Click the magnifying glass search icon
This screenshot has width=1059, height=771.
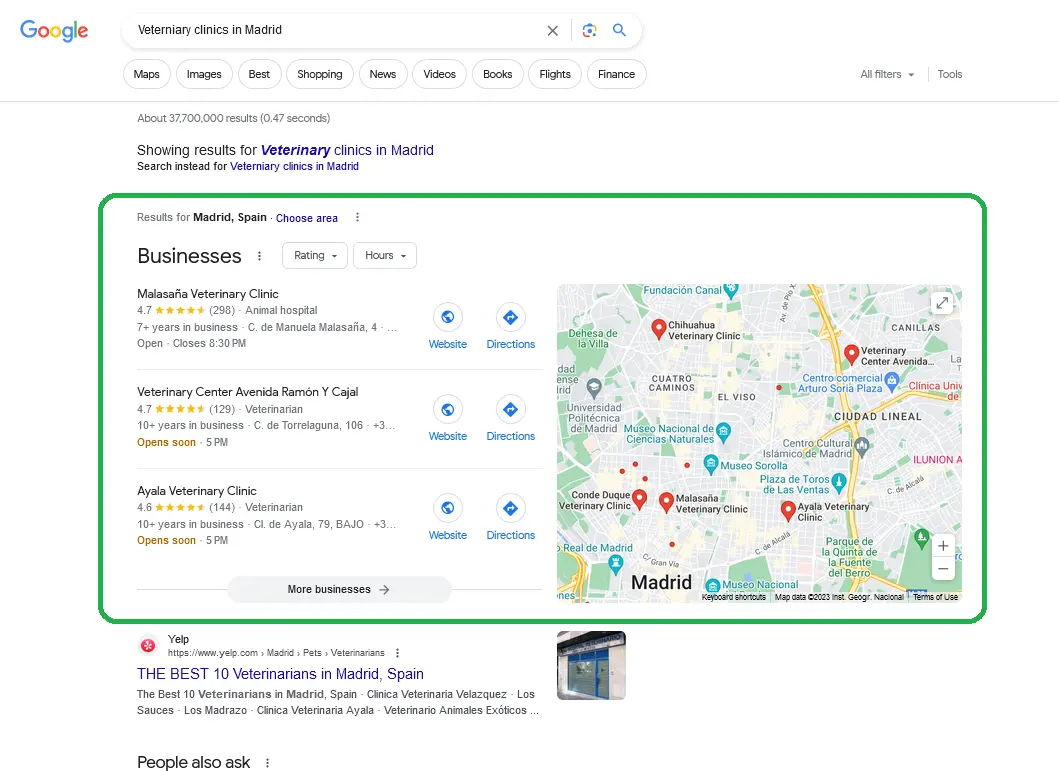pos(619,30)
